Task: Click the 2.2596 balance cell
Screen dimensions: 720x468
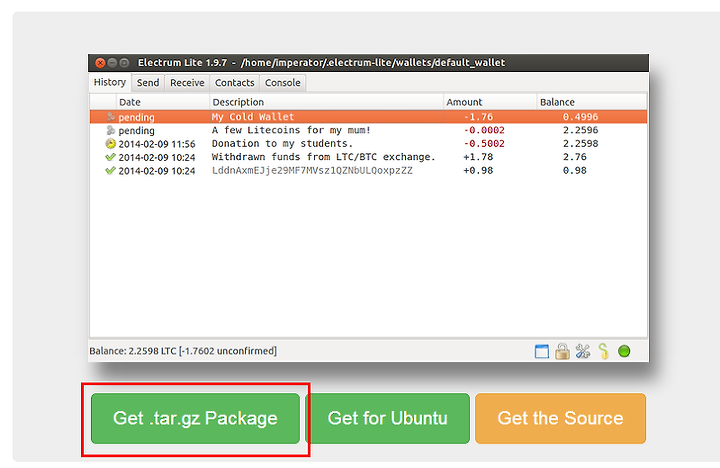Action: tap(580, 130)
